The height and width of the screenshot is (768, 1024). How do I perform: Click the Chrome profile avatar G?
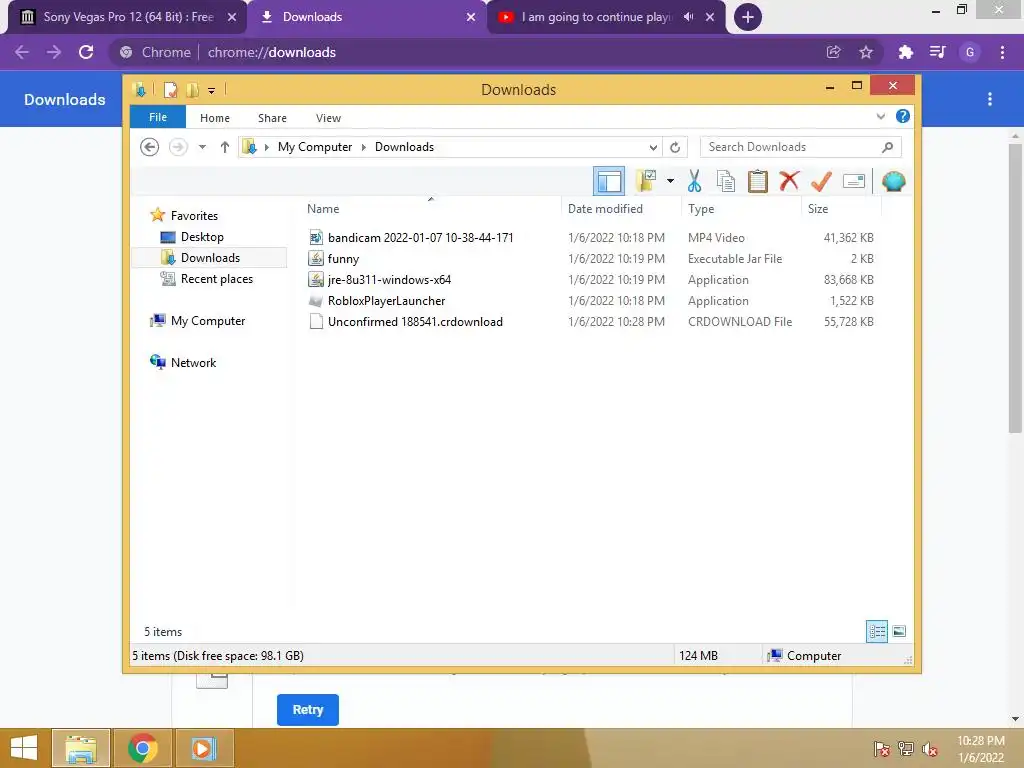coord(970,52)
